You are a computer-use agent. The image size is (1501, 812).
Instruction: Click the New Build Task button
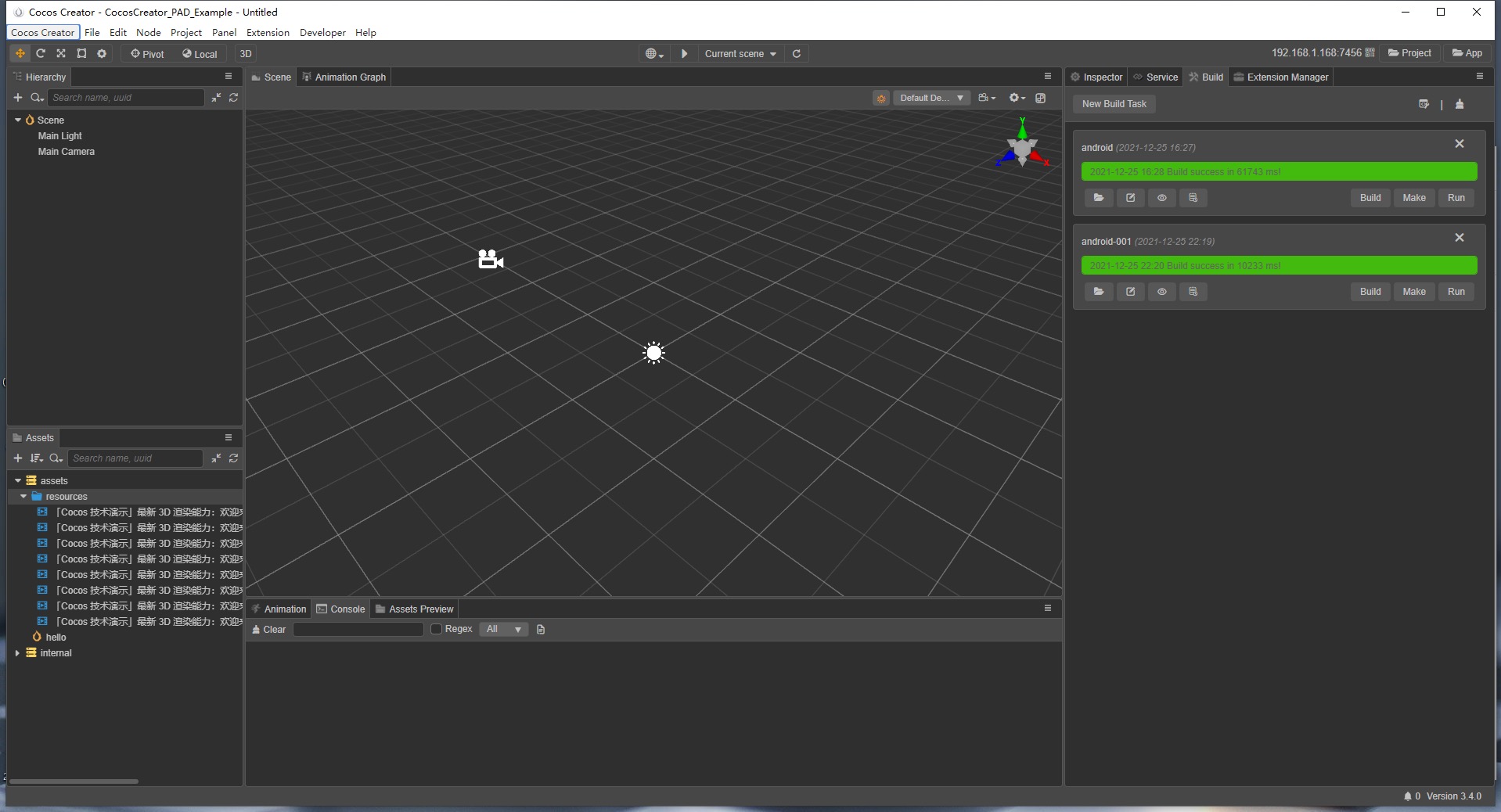(x=1114, y=104)
